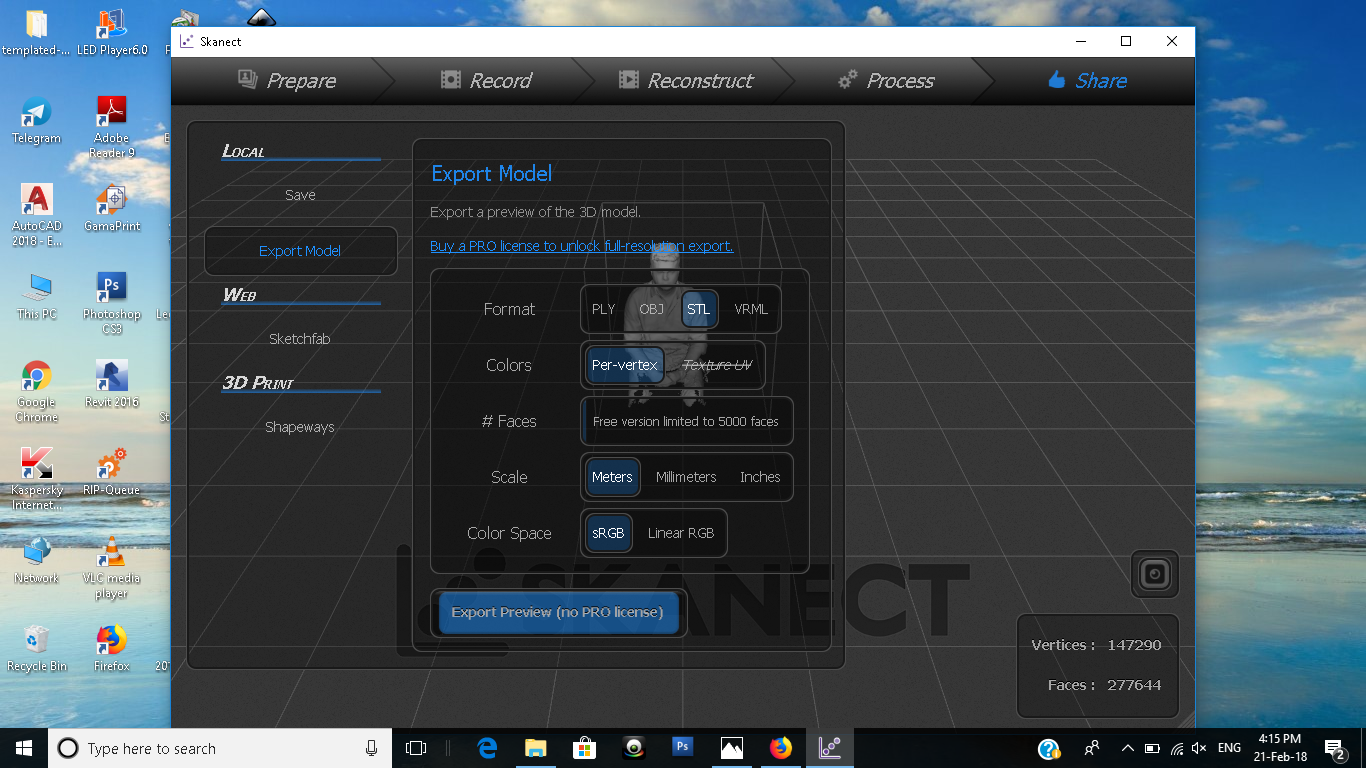This screenshot has width=1366, height=768.
Task: Click Export Preview (no PRO license) button
Action: point(558,612)
